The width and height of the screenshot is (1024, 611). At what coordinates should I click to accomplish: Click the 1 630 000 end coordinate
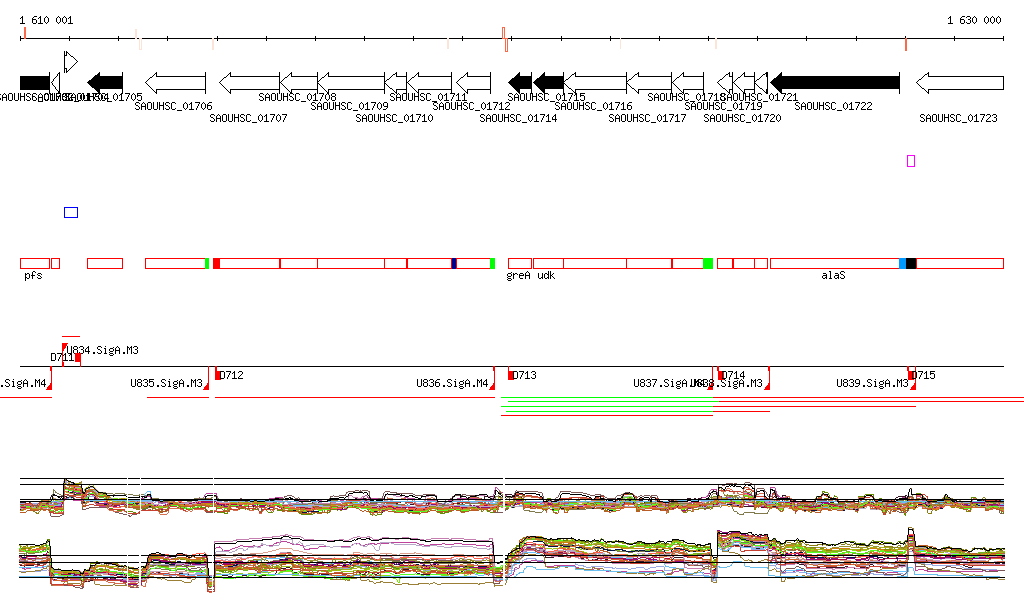[974, 20]
